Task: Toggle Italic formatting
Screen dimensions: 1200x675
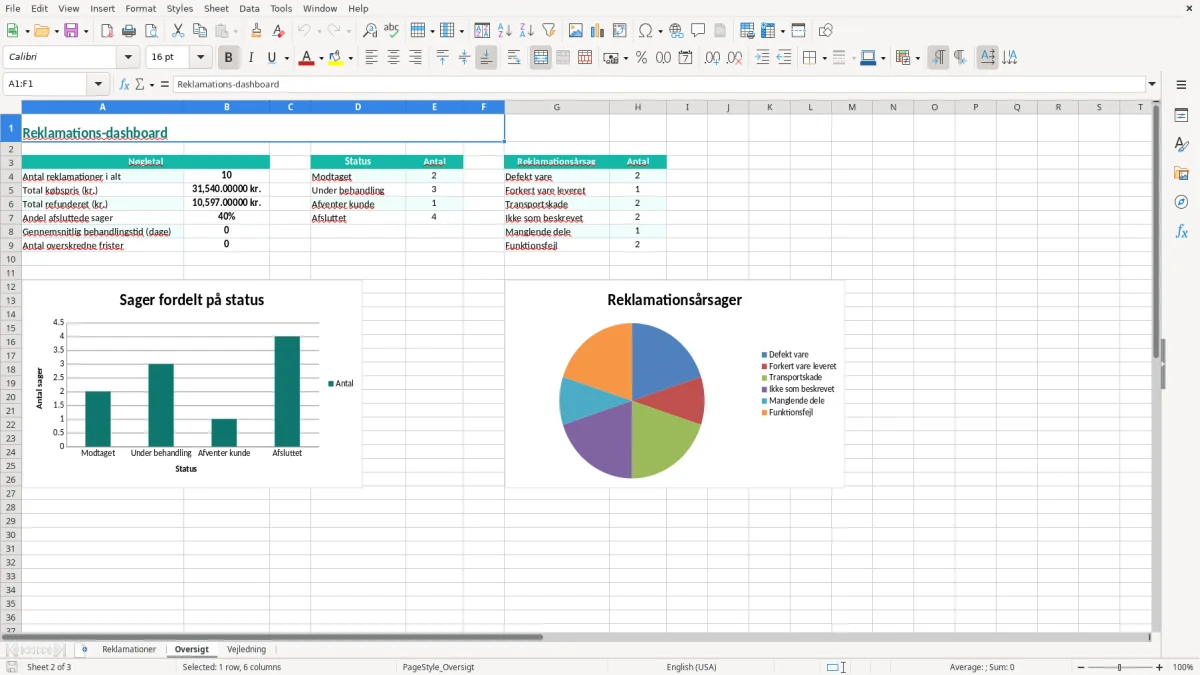Action: tap(251, 58)
